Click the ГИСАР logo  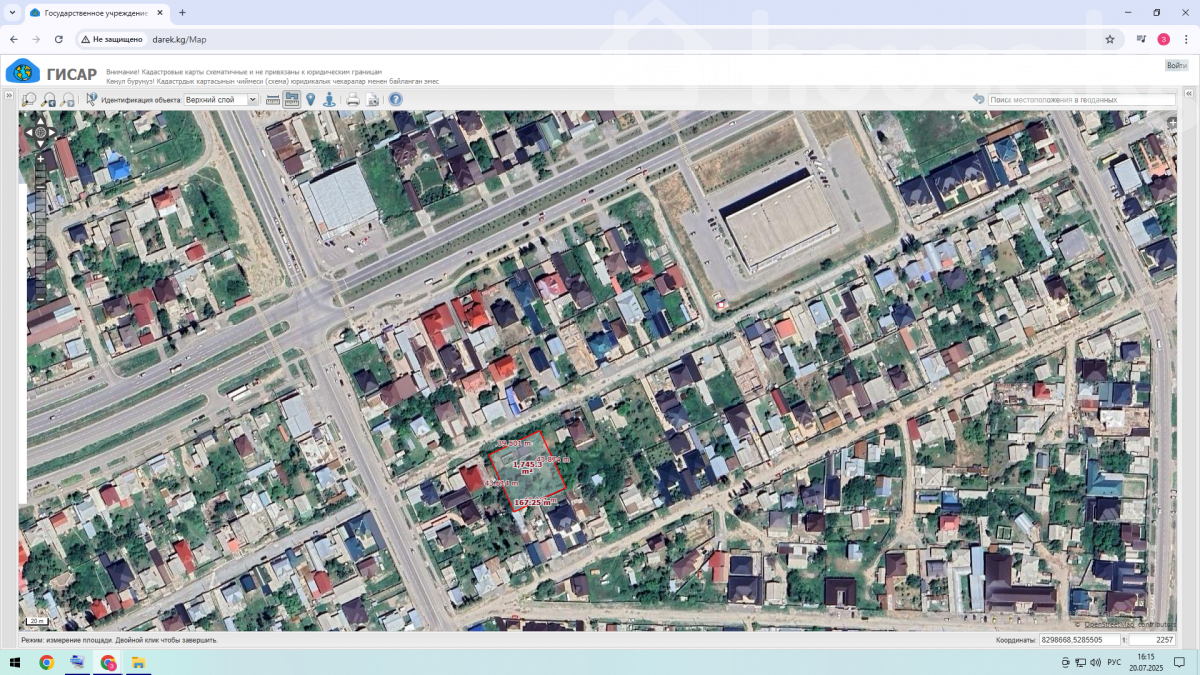coord(52,73)
